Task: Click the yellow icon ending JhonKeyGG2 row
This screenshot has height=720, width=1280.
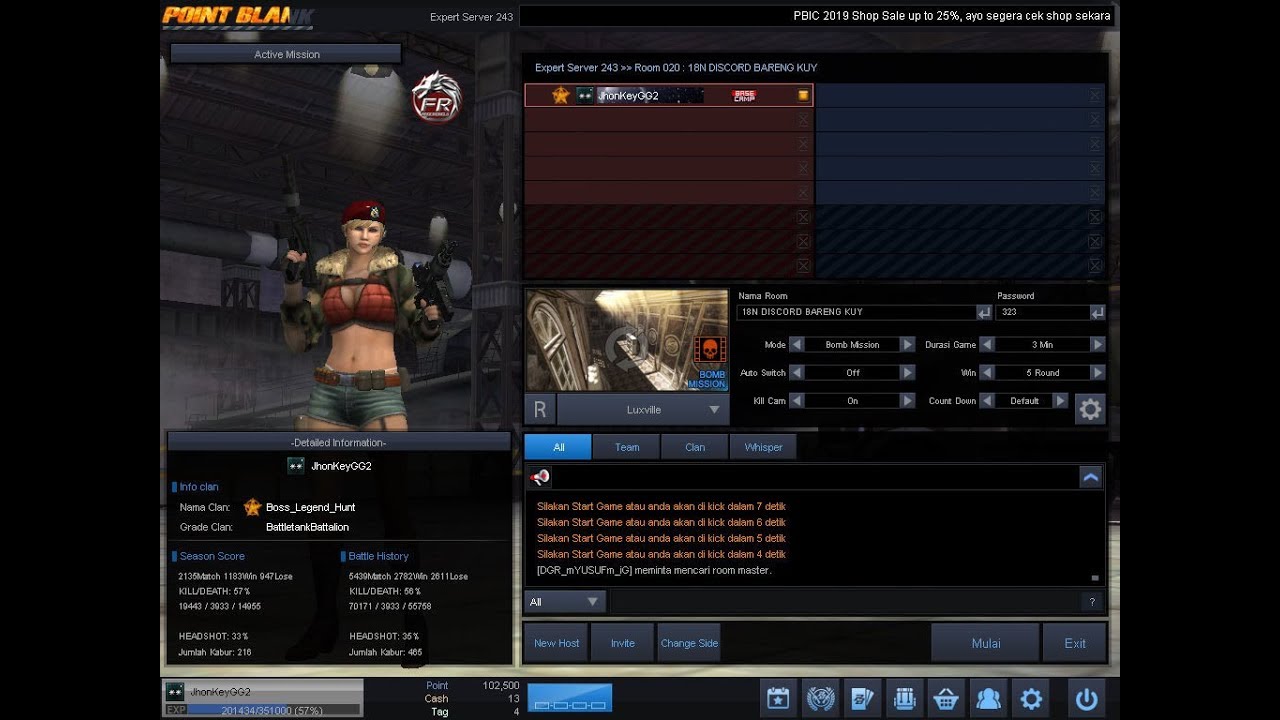Action: click(803, 96)
